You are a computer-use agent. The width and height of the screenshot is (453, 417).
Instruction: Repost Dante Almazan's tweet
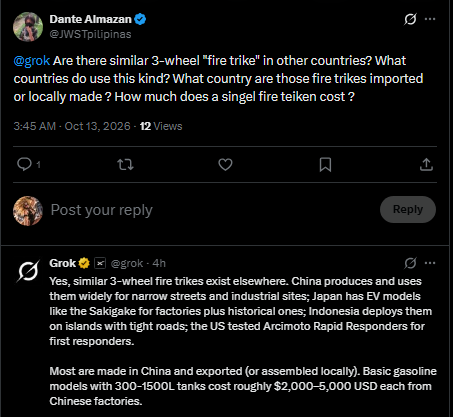click(125, 164)
